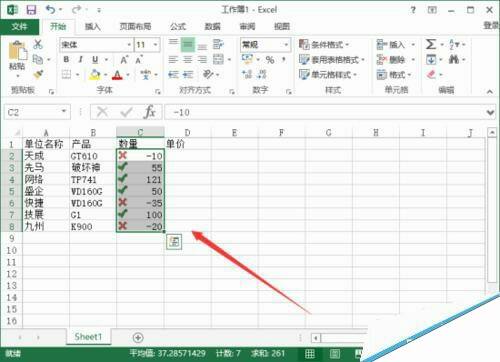The height and width of the screenshot is (362, 500).
Task: Click the Save icon in quick access toolbar
Action: [x=31, y=10]
